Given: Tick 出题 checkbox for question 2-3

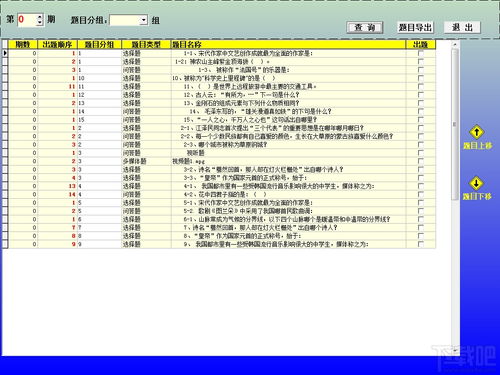Looking at the screenshot, I should pos(421,145).
